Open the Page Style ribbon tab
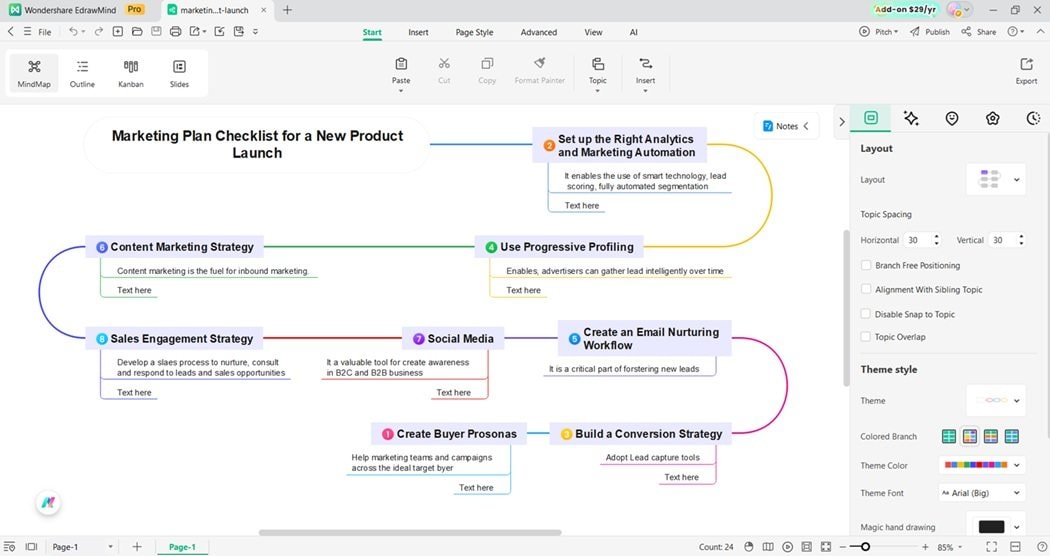The image size is (1050, 556). point(474,32)
